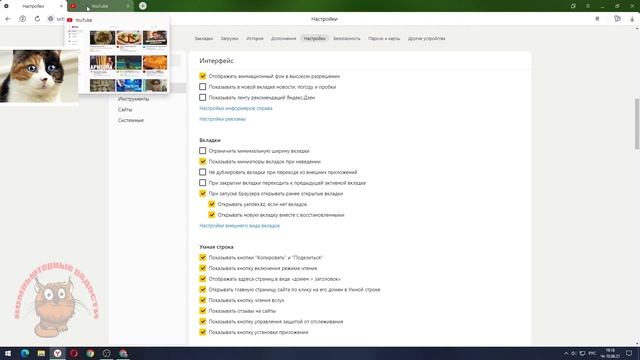Uncheck display addresses as domain > title
The image size is (640, 360).
point(202,278)
